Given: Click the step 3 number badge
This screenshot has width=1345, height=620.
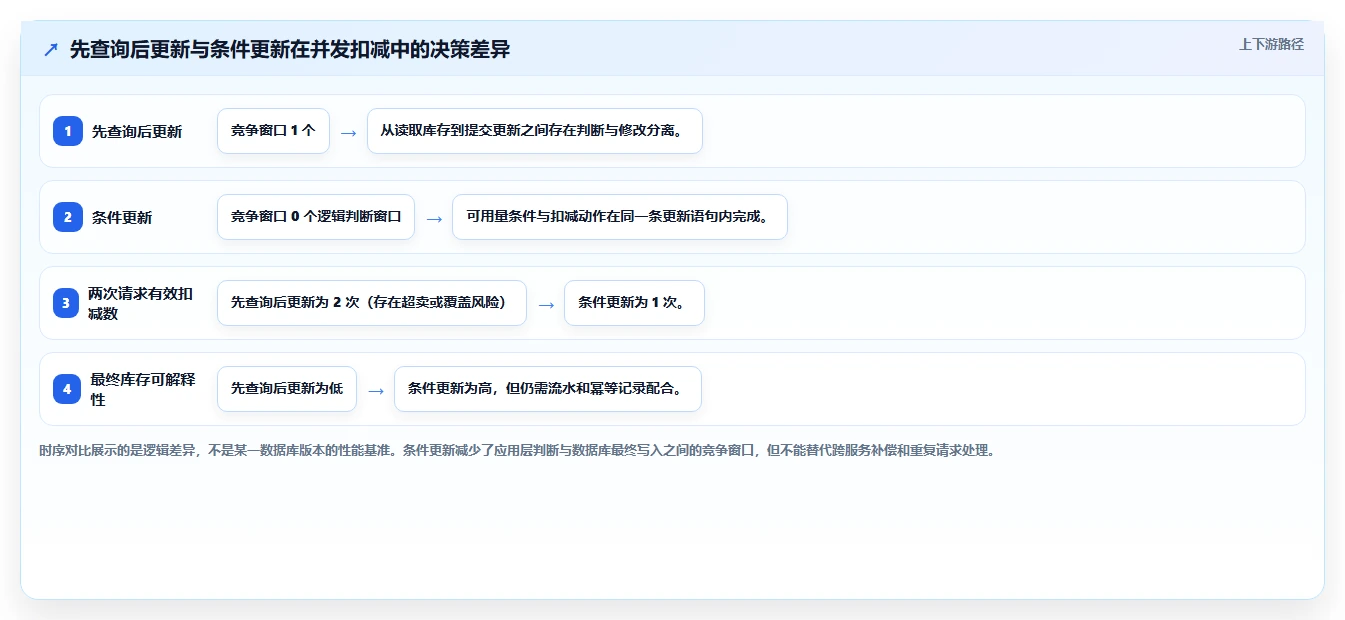Looking at the screenshot, I should tap(66, 303).
